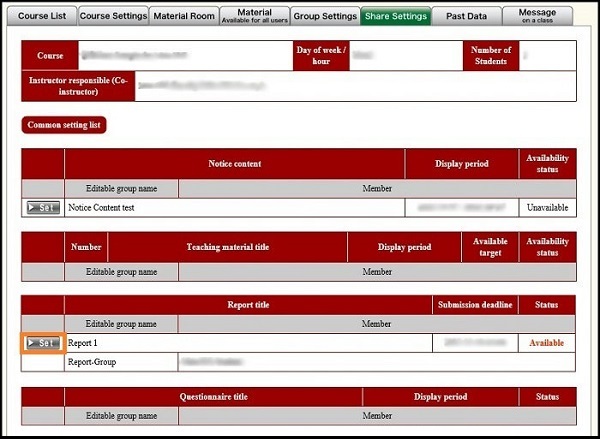Click the Available status of Report 1
This screenshot has width=600, height=439.
(546, 342)
